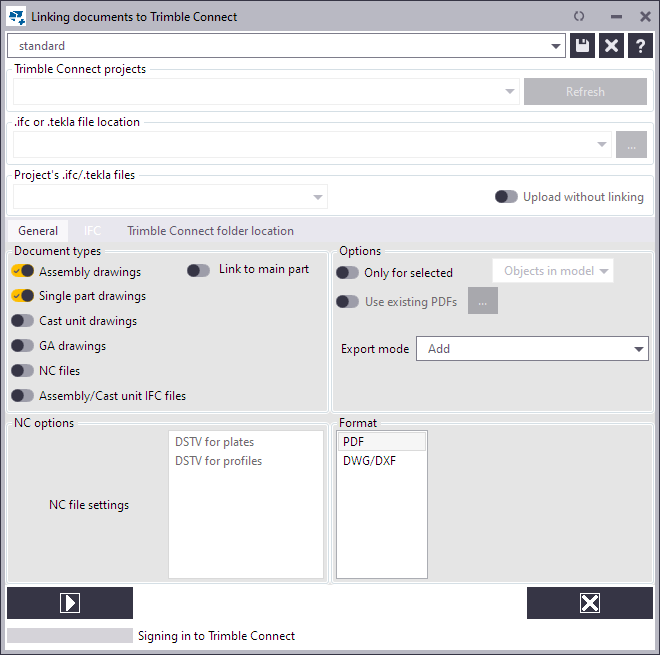Click the sign-in progress bar

pos(70,636)
